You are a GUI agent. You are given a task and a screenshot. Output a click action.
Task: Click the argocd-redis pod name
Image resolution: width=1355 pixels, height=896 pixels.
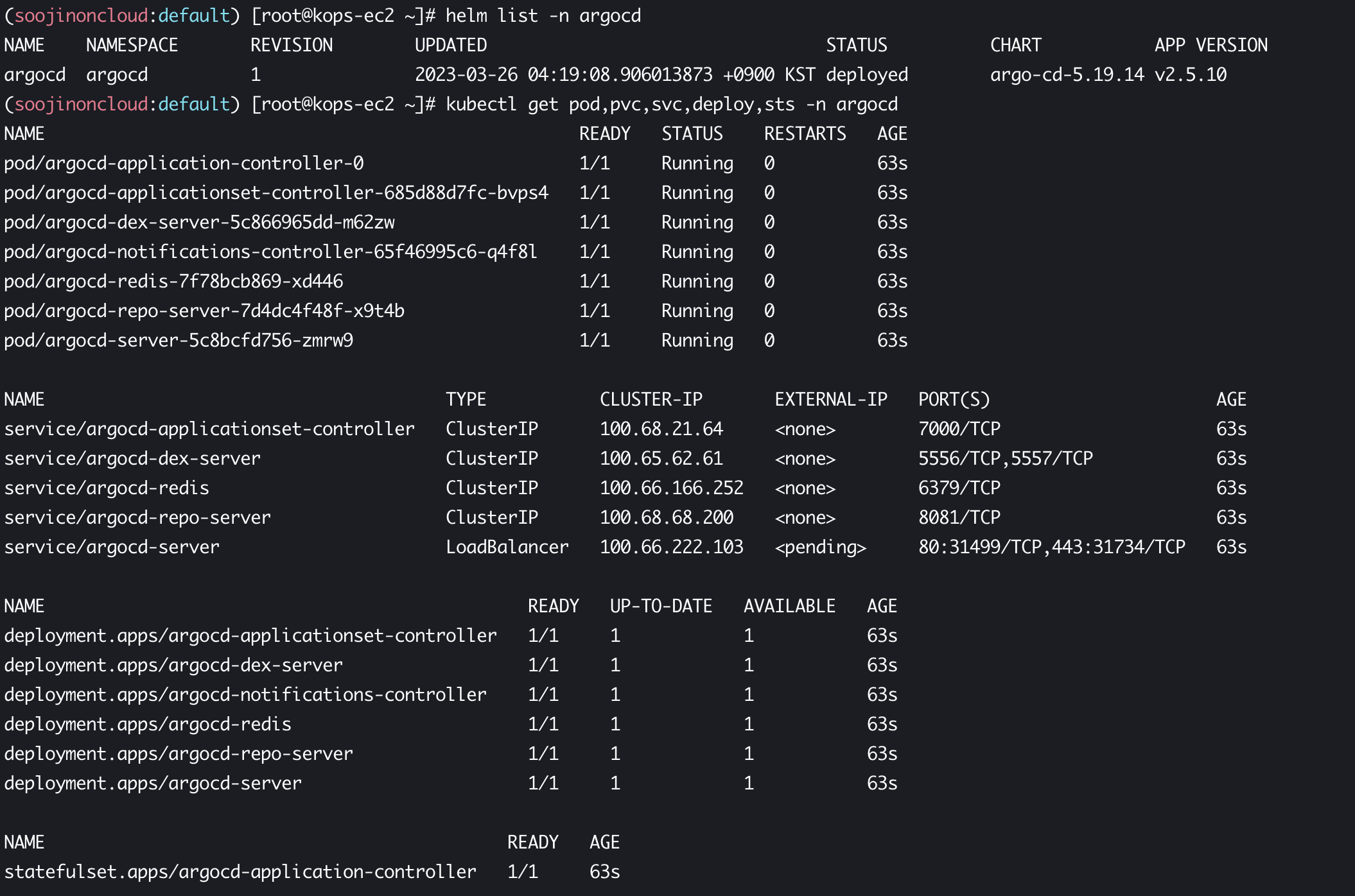click(173, 281)
